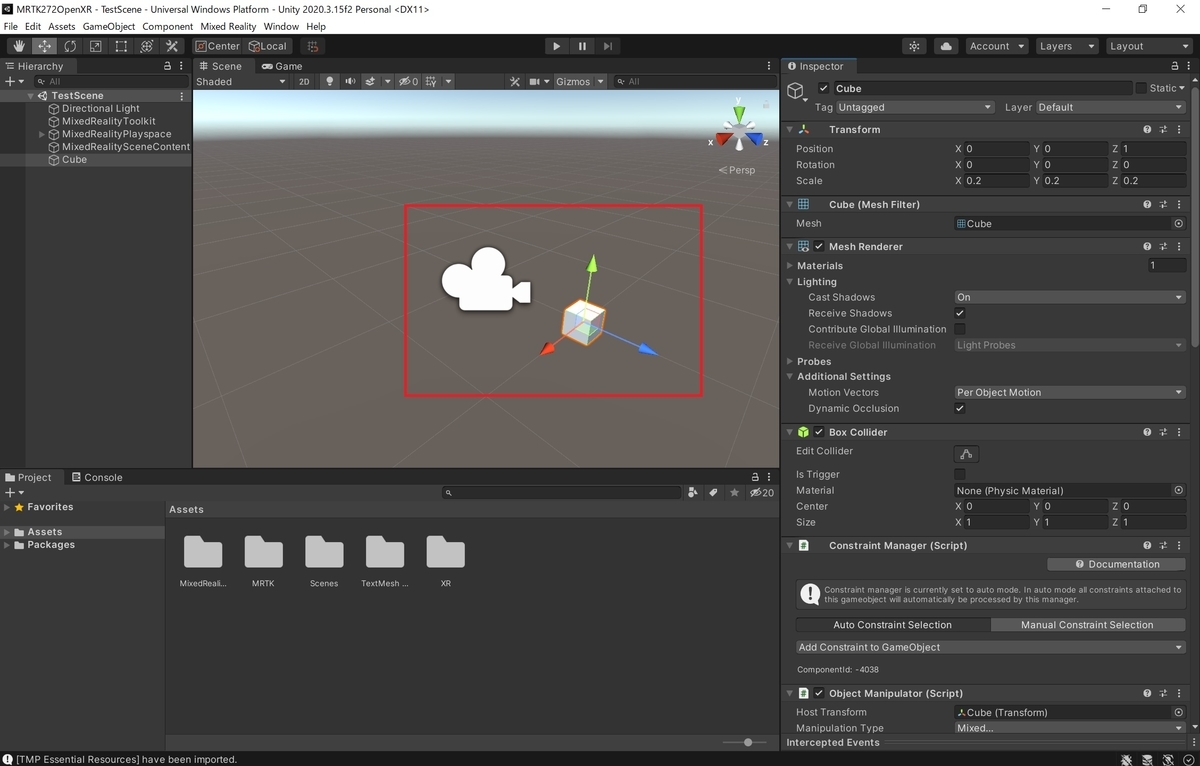1200x766 pixels.
Task: Select the Hand tool in the toolbar
Action: tap(19, 46)
